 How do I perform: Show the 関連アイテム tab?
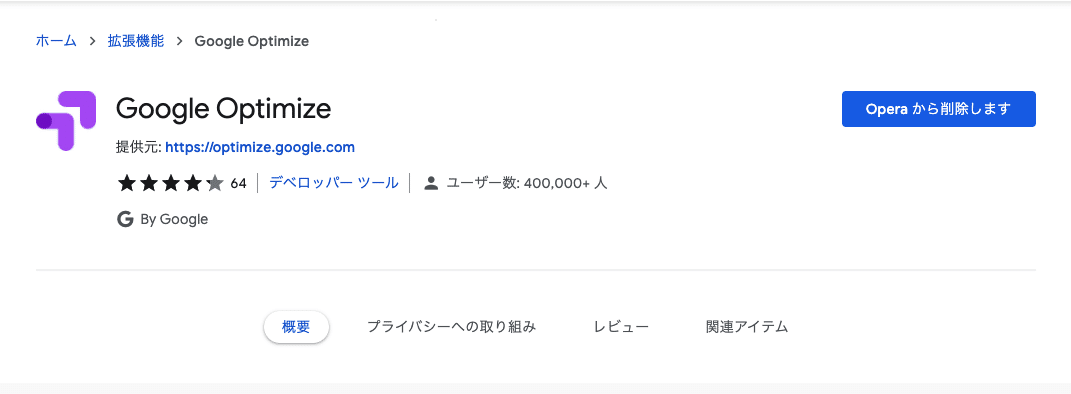pyautogui.click(x=747, y=327)
